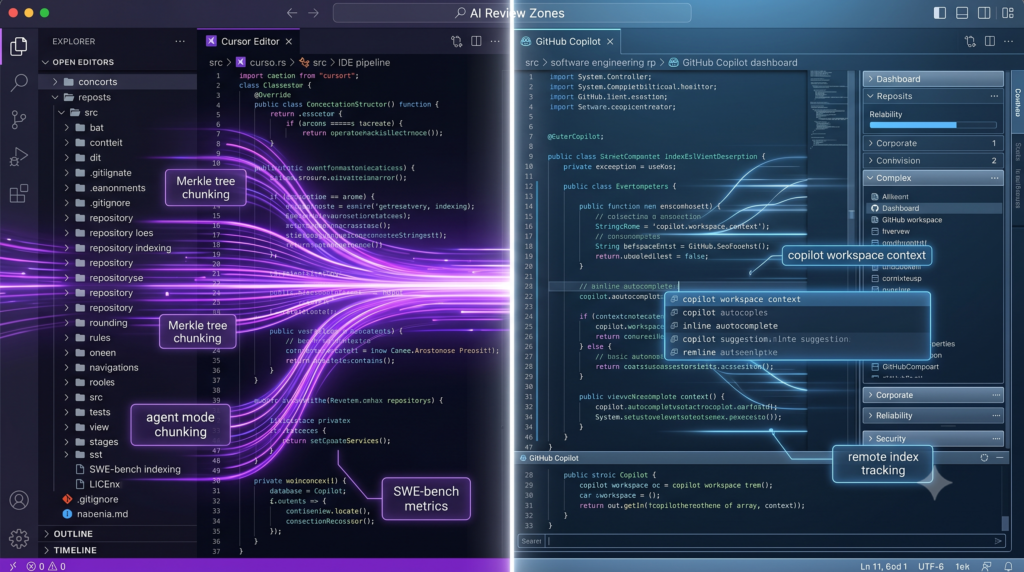Open the Explorer view in the activity bar
The height and width of the screenshot is (572, 1024).
click(19, 46)
